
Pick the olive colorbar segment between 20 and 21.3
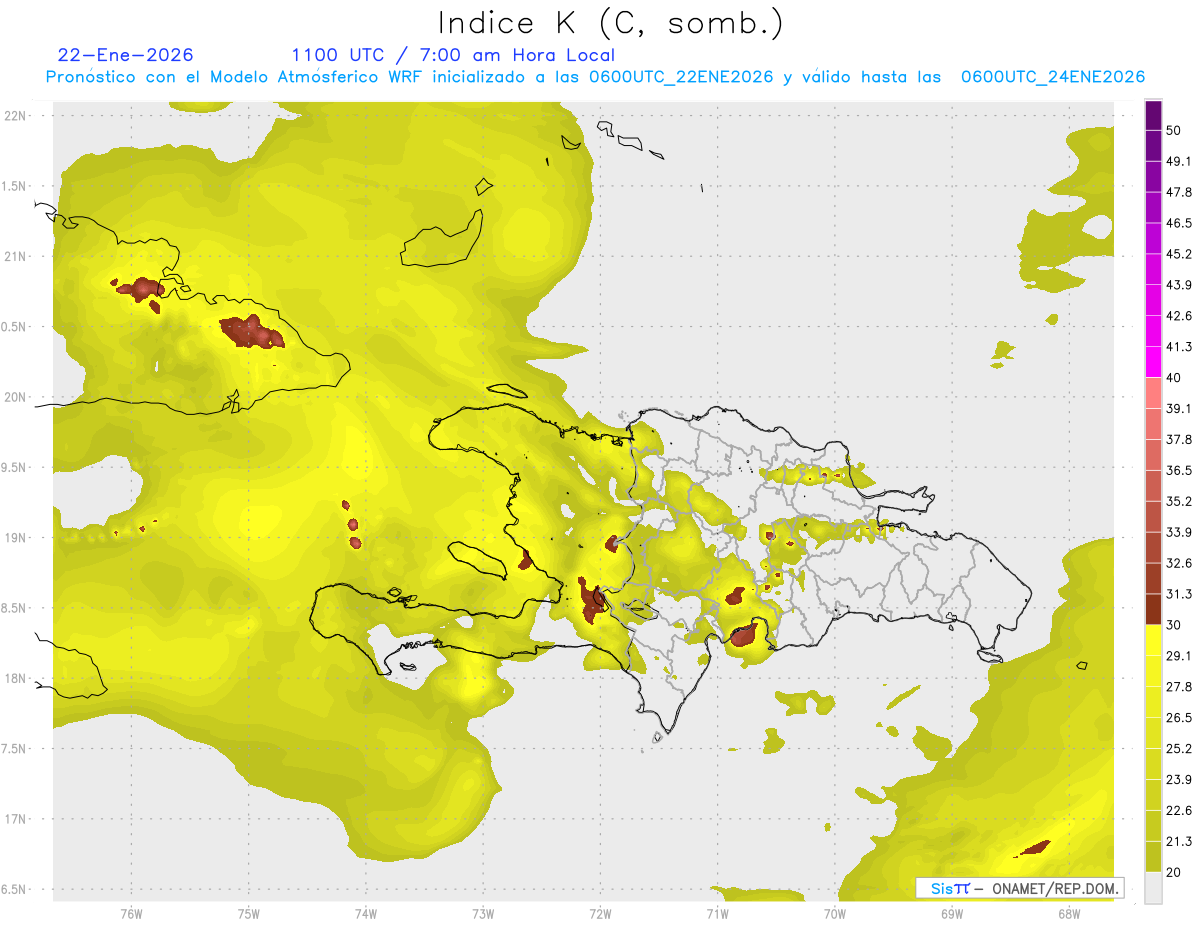pos(1153,856)
